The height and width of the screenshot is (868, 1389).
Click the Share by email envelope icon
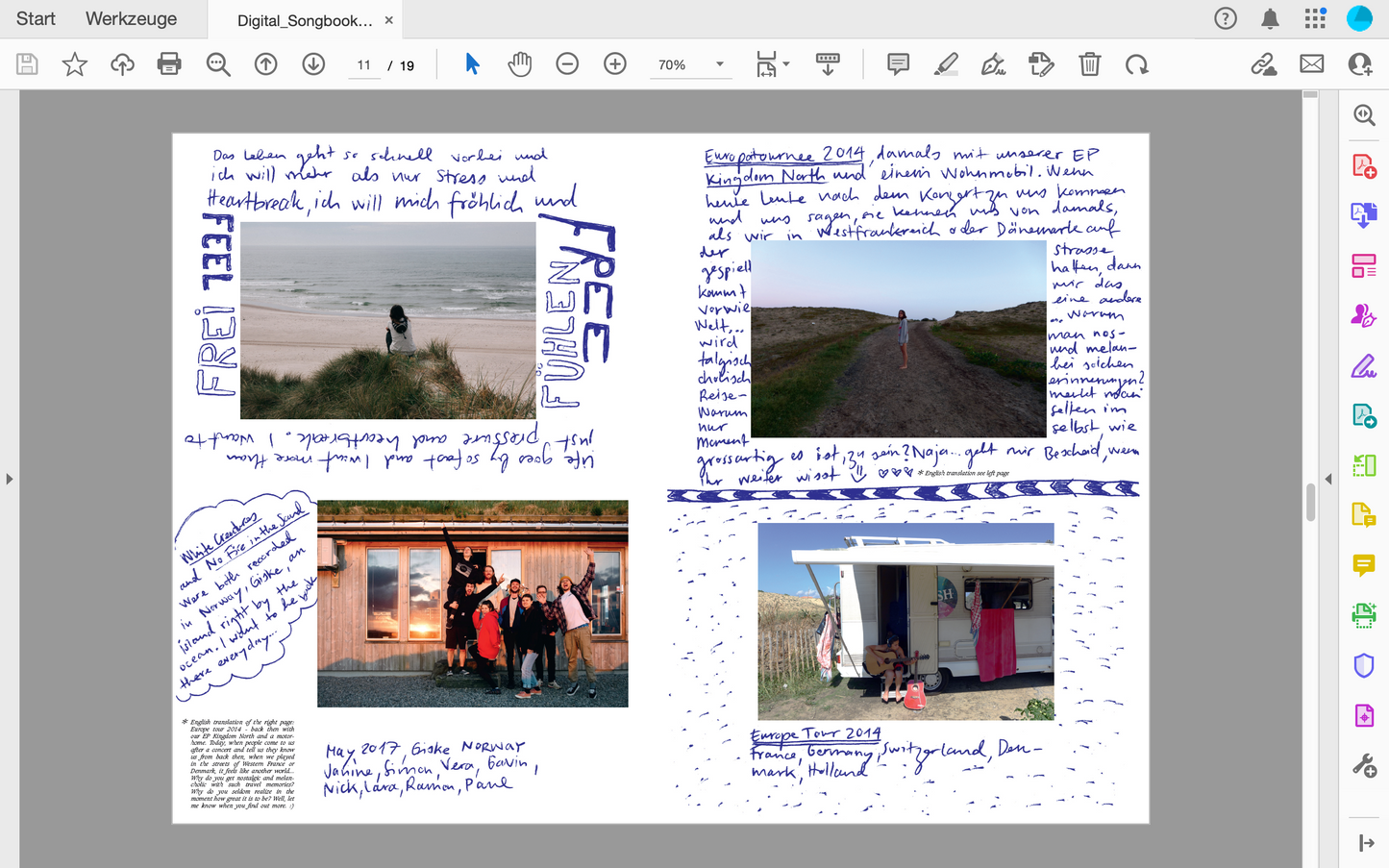tap(1311, 64)
